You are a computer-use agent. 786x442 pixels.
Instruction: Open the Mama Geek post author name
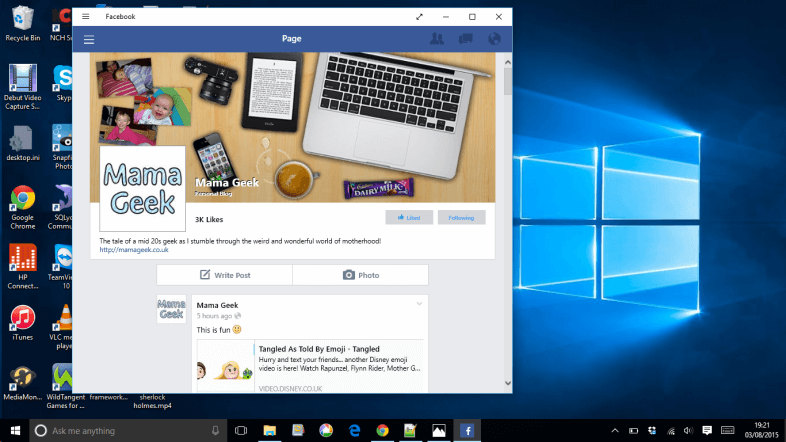coord(217,305)
